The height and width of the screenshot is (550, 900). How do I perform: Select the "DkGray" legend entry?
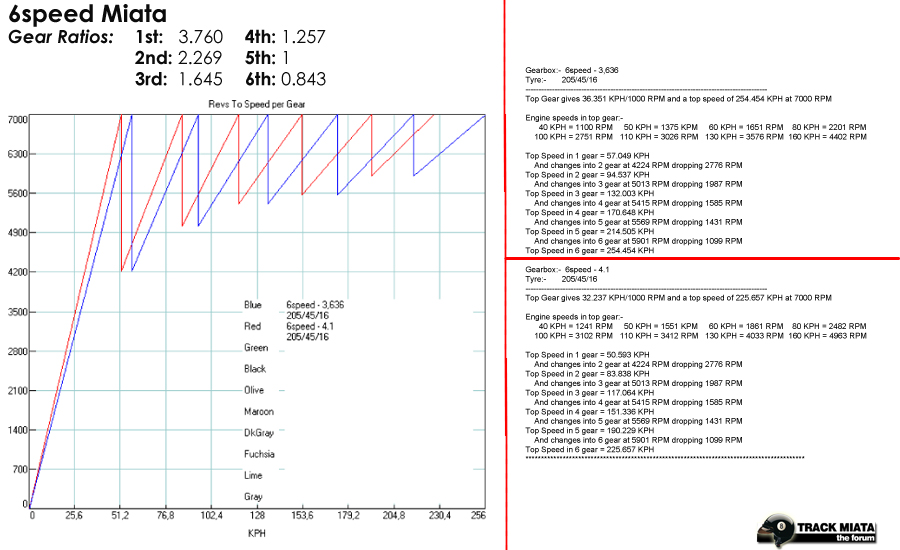pos(259,433)
